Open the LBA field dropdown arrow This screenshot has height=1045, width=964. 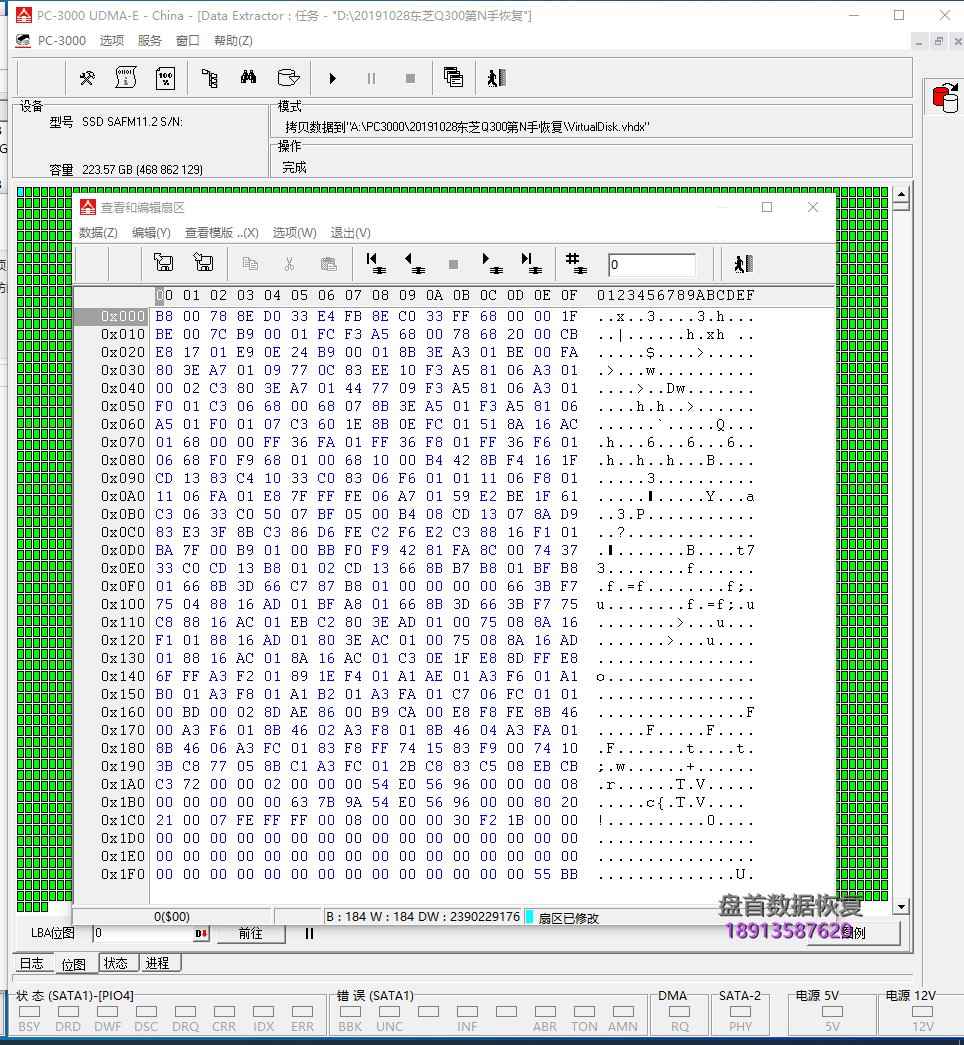[201, 934]
